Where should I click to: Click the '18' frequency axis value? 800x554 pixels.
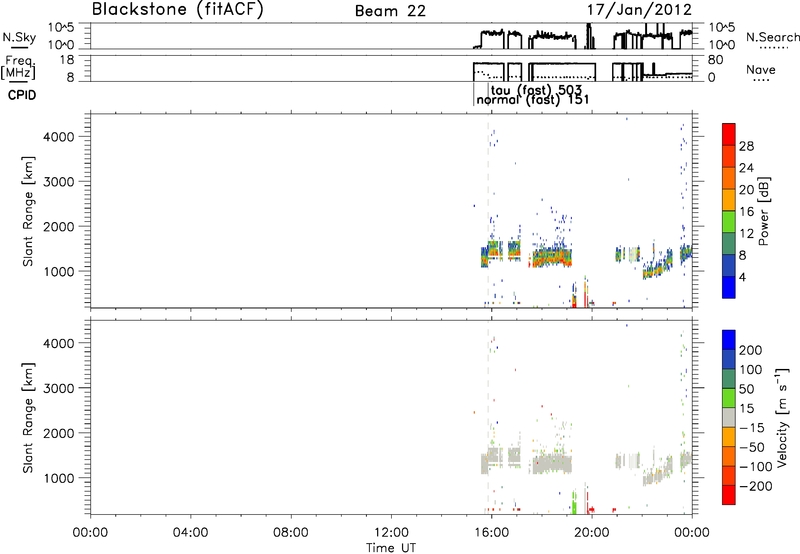point(67,60)
